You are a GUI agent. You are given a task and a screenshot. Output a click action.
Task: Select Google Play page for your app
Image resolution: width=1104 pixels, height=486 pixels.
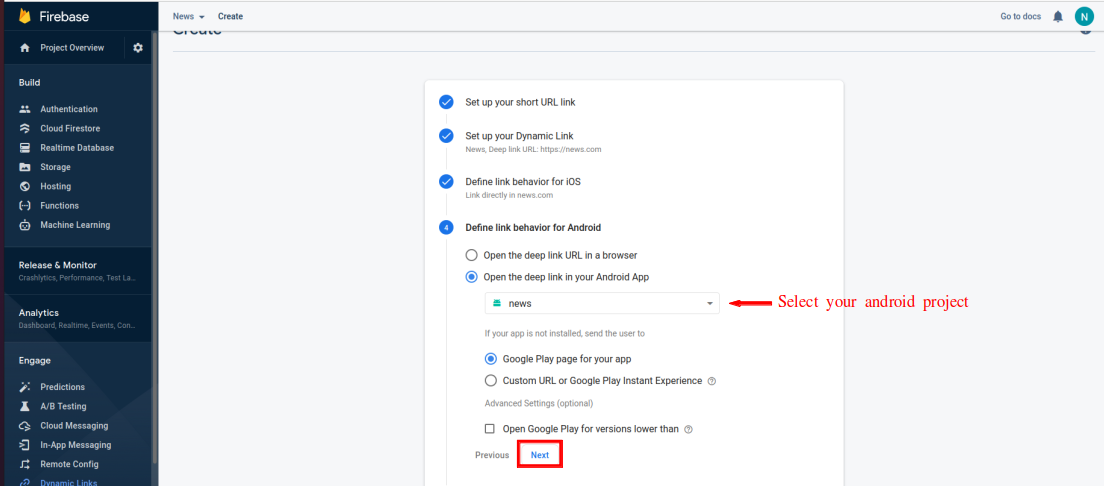[x=491, y=359]
